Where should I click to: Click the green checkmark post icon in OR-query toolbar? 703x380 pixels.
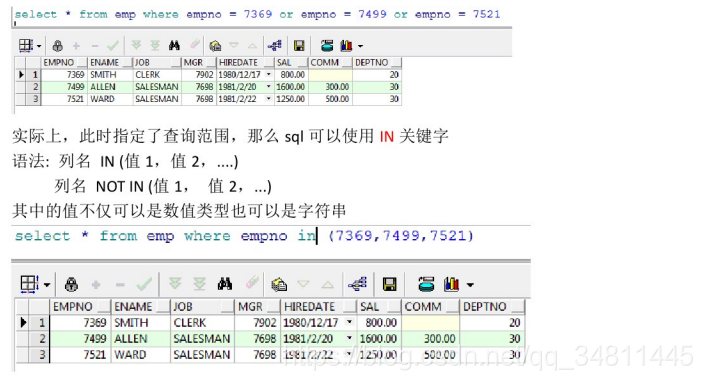click(113, 45)
